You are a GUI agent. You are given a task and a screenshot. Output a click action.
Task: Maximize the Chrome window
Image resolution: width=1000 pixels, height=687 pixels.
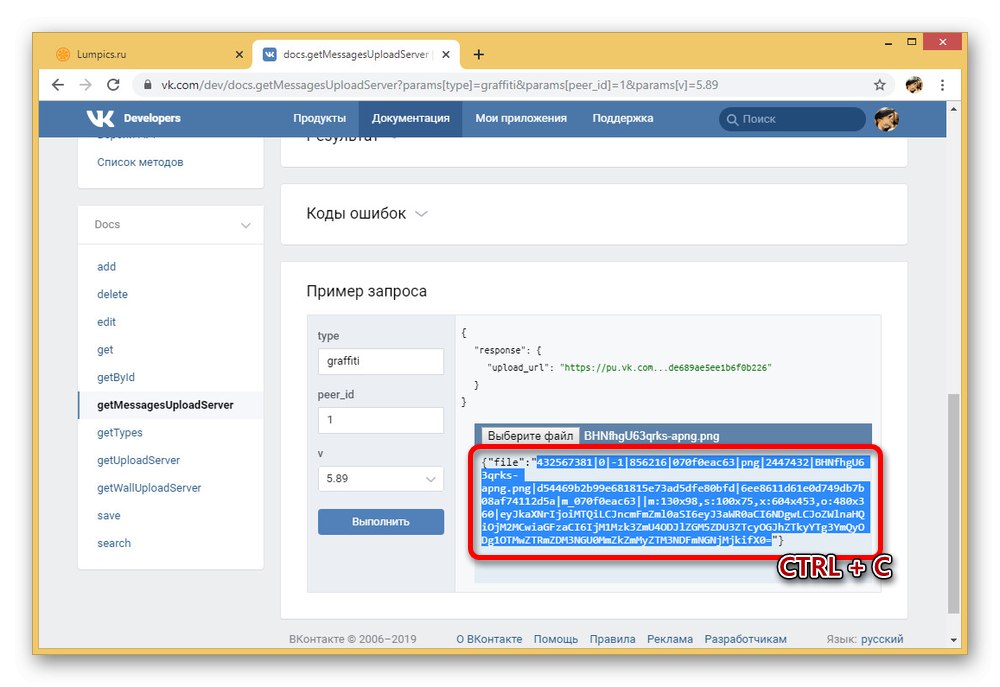tap(912, 42)
